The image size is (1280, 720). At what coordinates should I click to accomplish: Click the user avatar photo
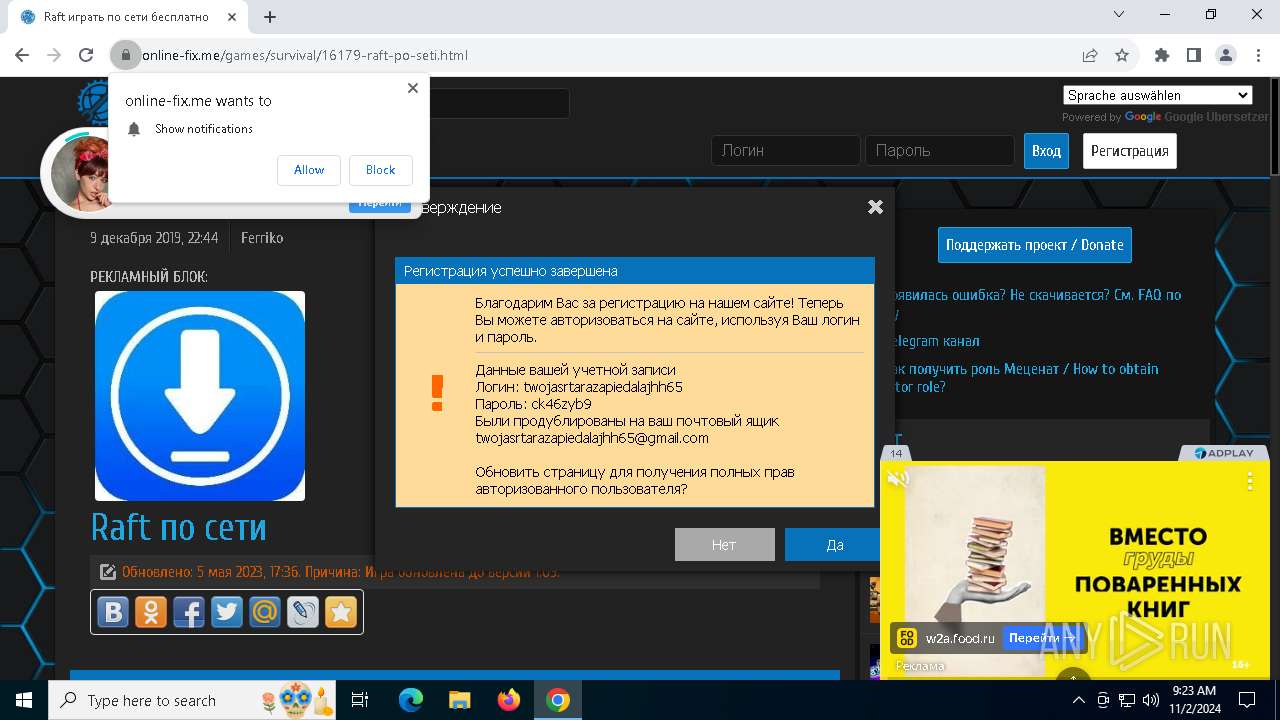[x=82, y=174]
